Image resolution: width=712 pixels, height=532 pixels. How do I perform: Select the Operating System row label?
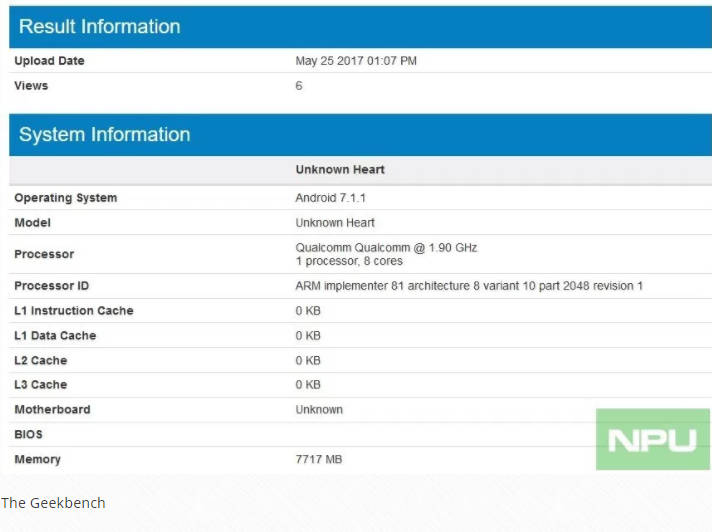[65, 198]
